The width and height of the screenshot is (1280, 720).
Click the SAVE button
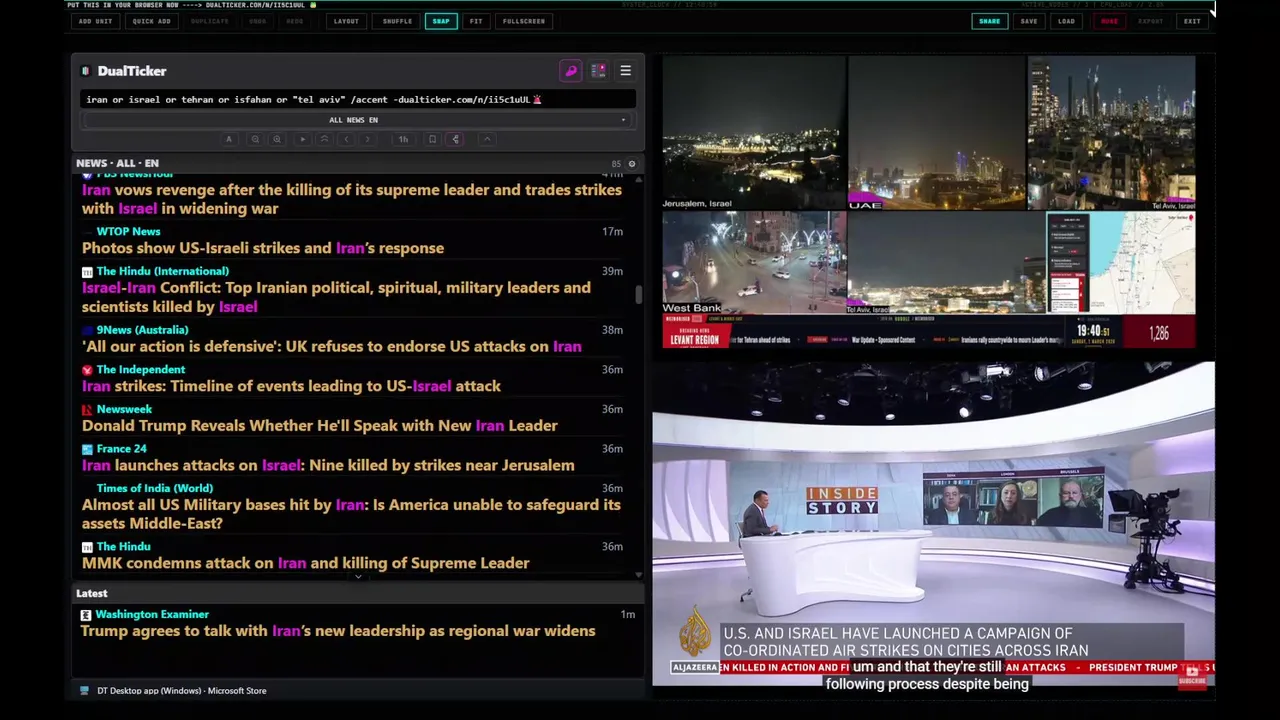1029,21
